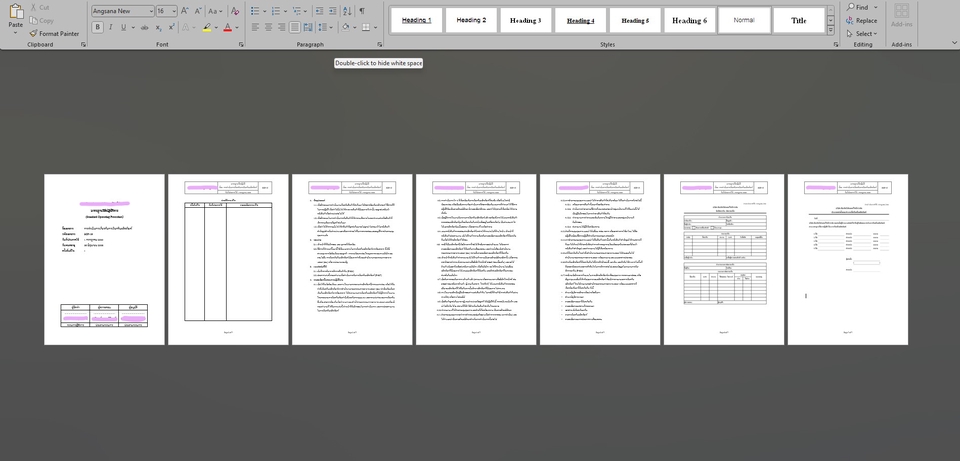Apply multilevel list

pos(296,11)
